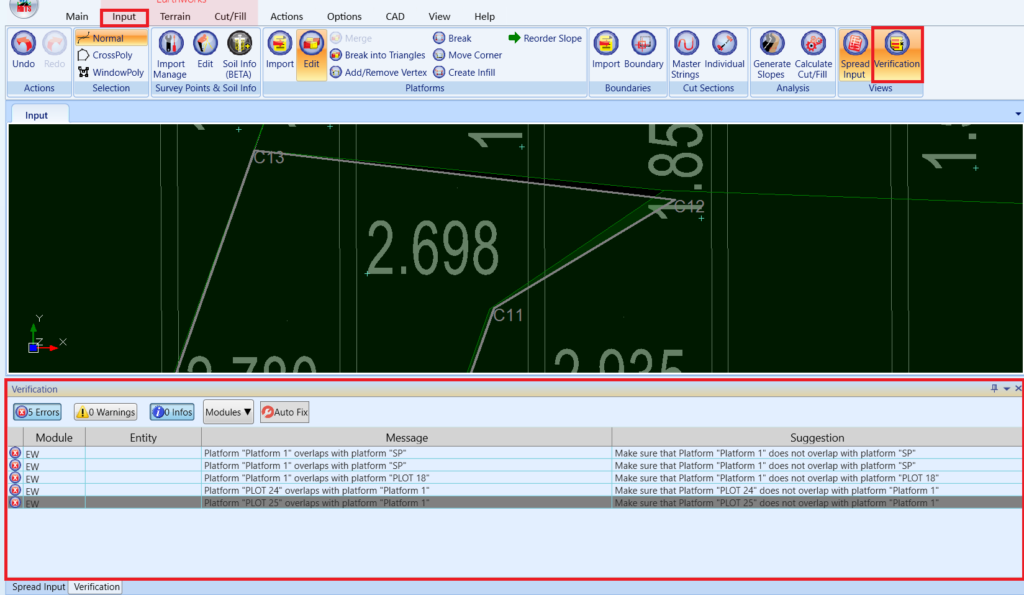Click the Entity column header
The image size is (1024, 595).
[143, 438]
